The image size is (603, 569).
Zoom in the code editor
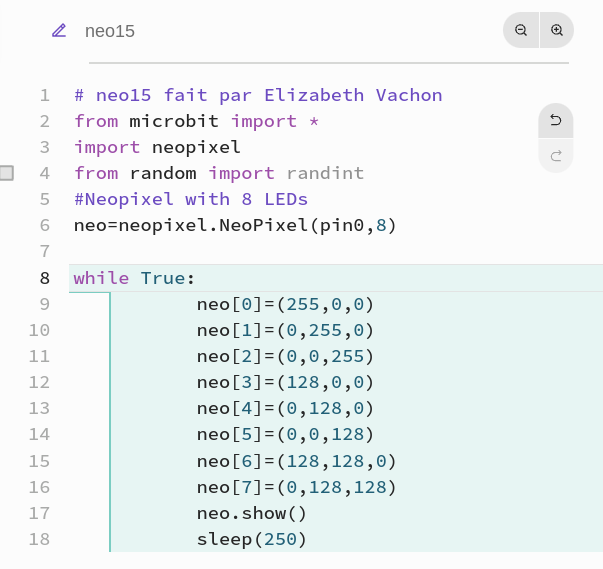click(557, 30)
